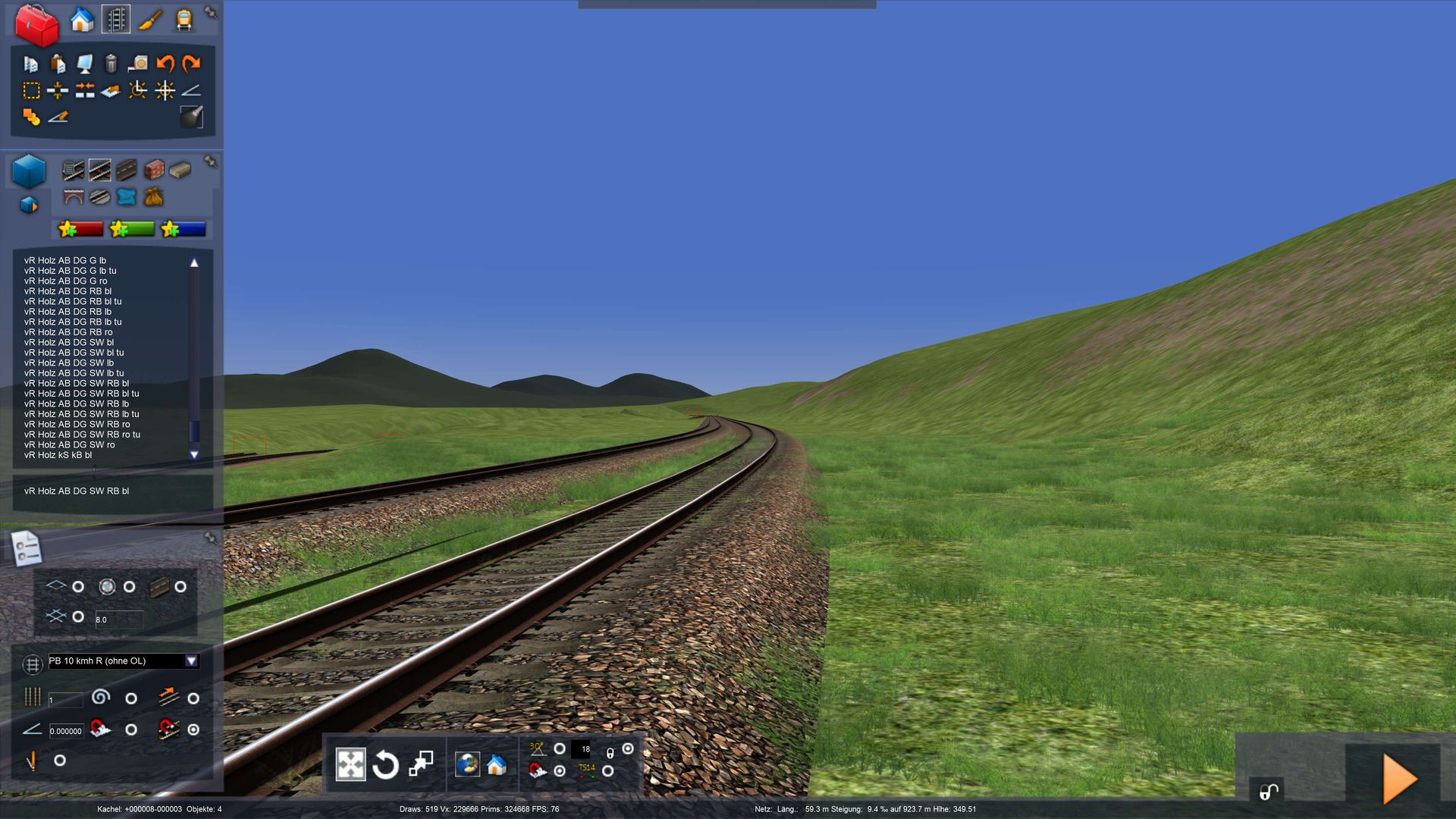
Task: Click the gradient value field 0.000000
Action: pos(66,731)
